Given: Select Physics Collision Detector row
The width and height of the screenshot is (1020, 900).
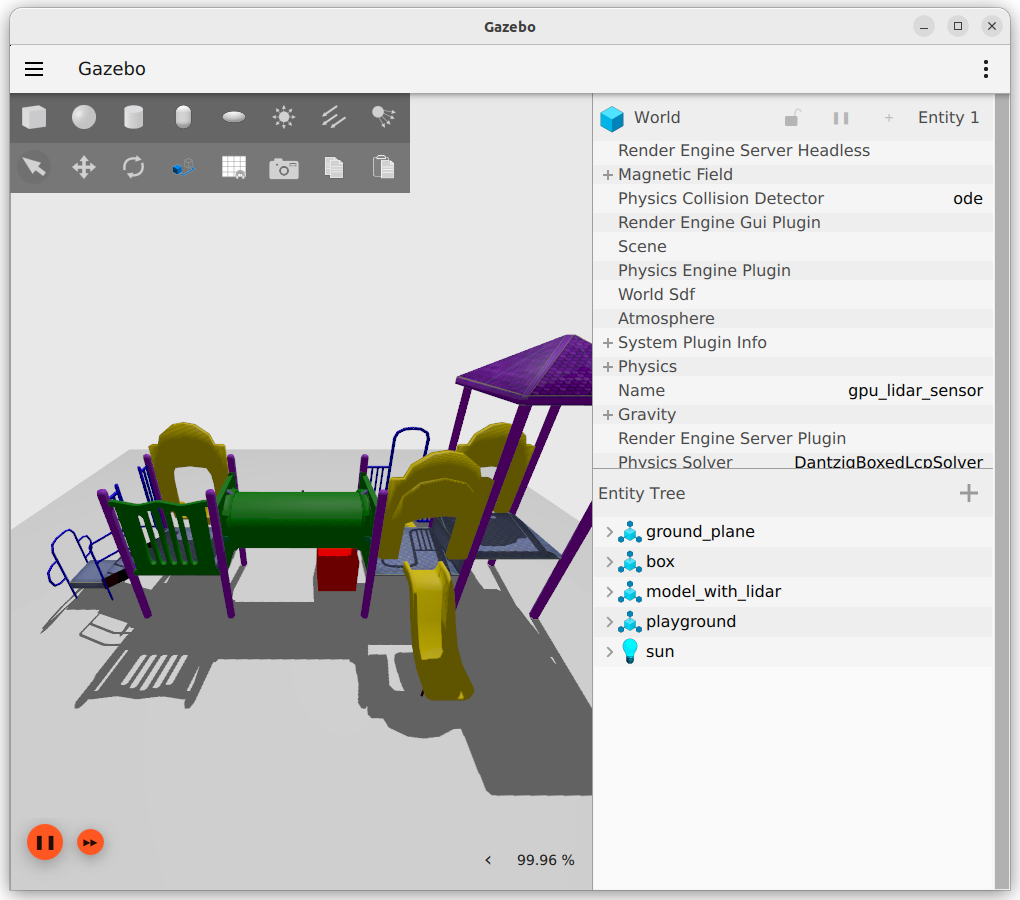Looking at the screenshot, I should (793, 198).
